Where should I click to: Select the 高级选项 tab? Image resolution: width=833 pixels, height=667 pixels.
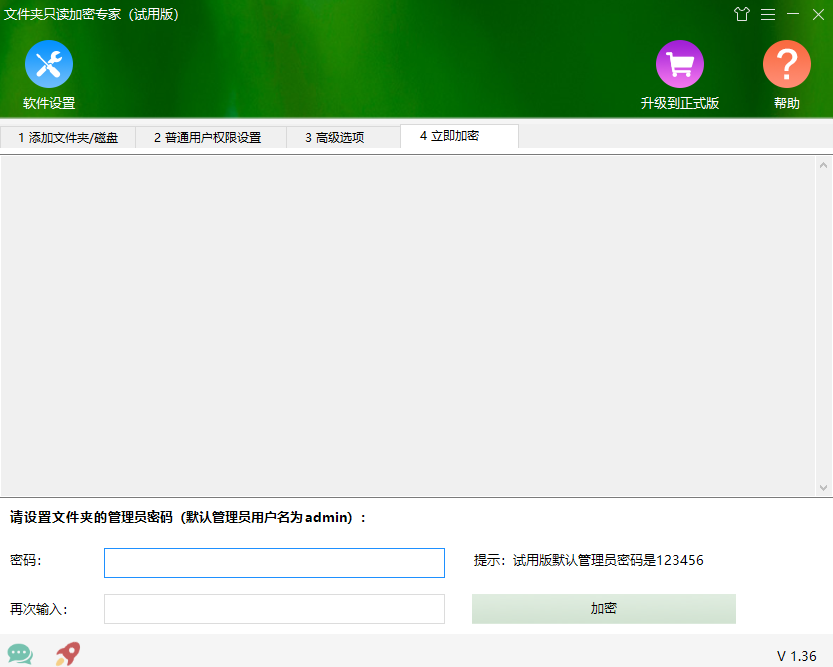tap(343, 137)
